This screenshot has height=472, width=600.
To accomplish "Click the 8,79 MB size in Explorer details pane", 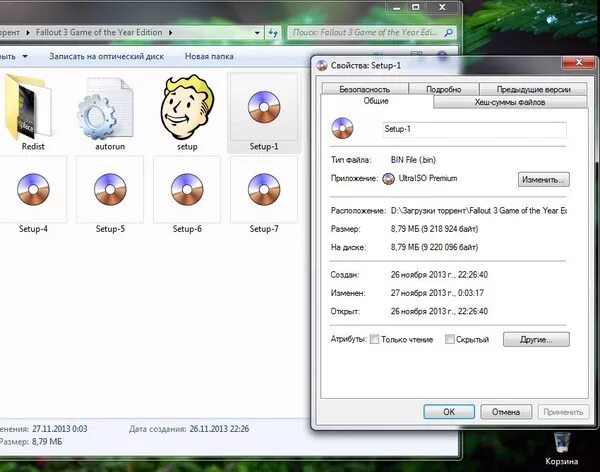I will pyautogui.click(x=47, y=442).
